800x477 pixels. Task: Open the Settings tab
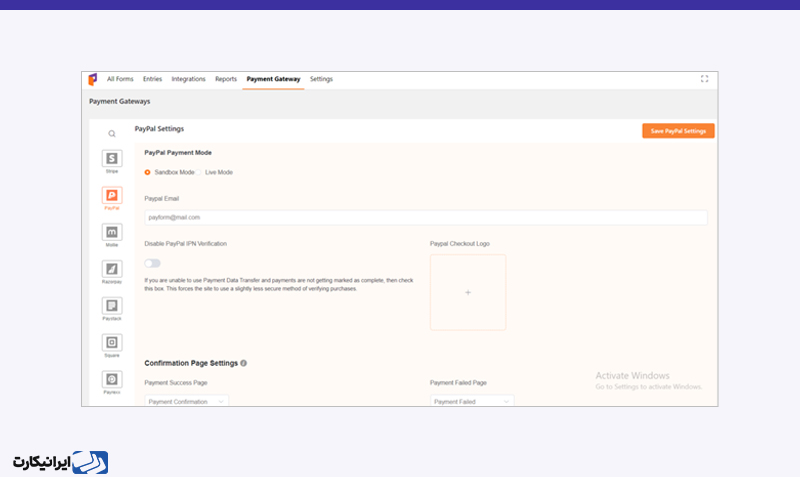click(321, 79)
